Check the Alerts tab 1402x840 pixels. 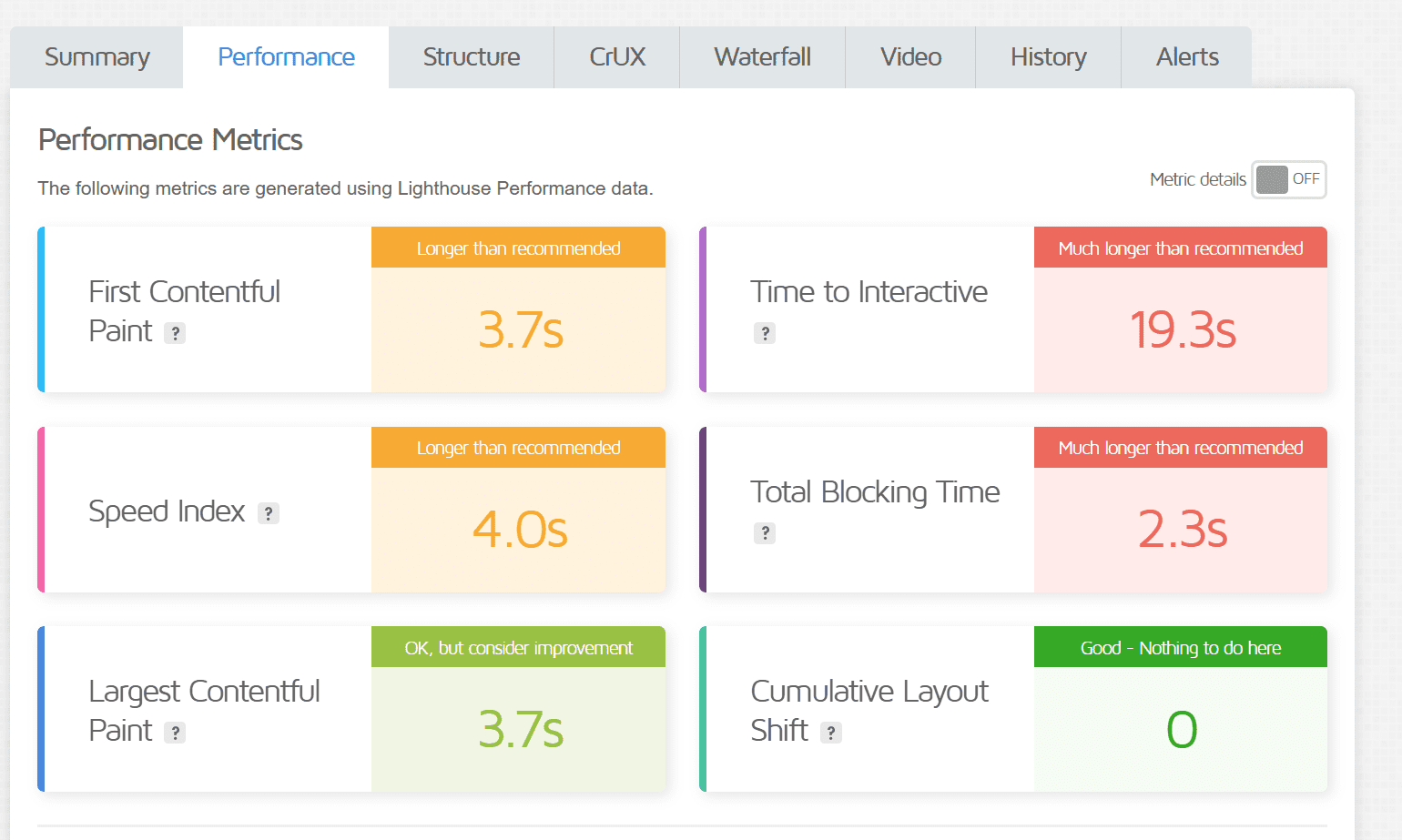tap(1187, 56)
